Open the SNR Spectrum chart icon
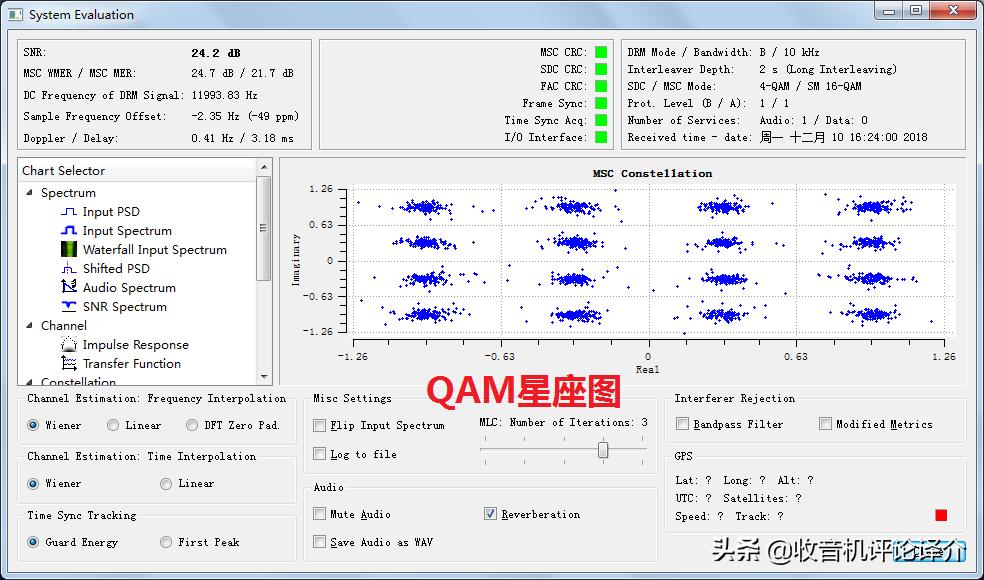Image resolution: width=984 pixels, height=580 pixels. coord(69,307)
